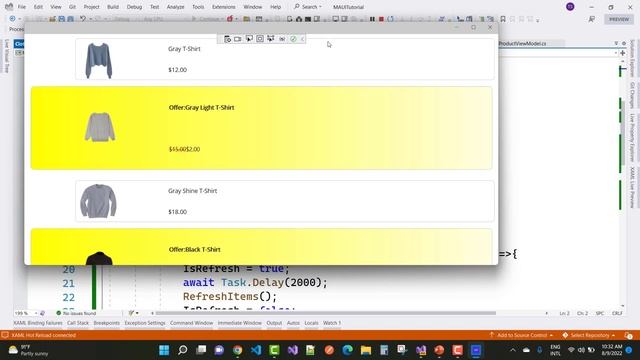
Task: Stop debugging with the red square
Action: click(x=381, y=19)
